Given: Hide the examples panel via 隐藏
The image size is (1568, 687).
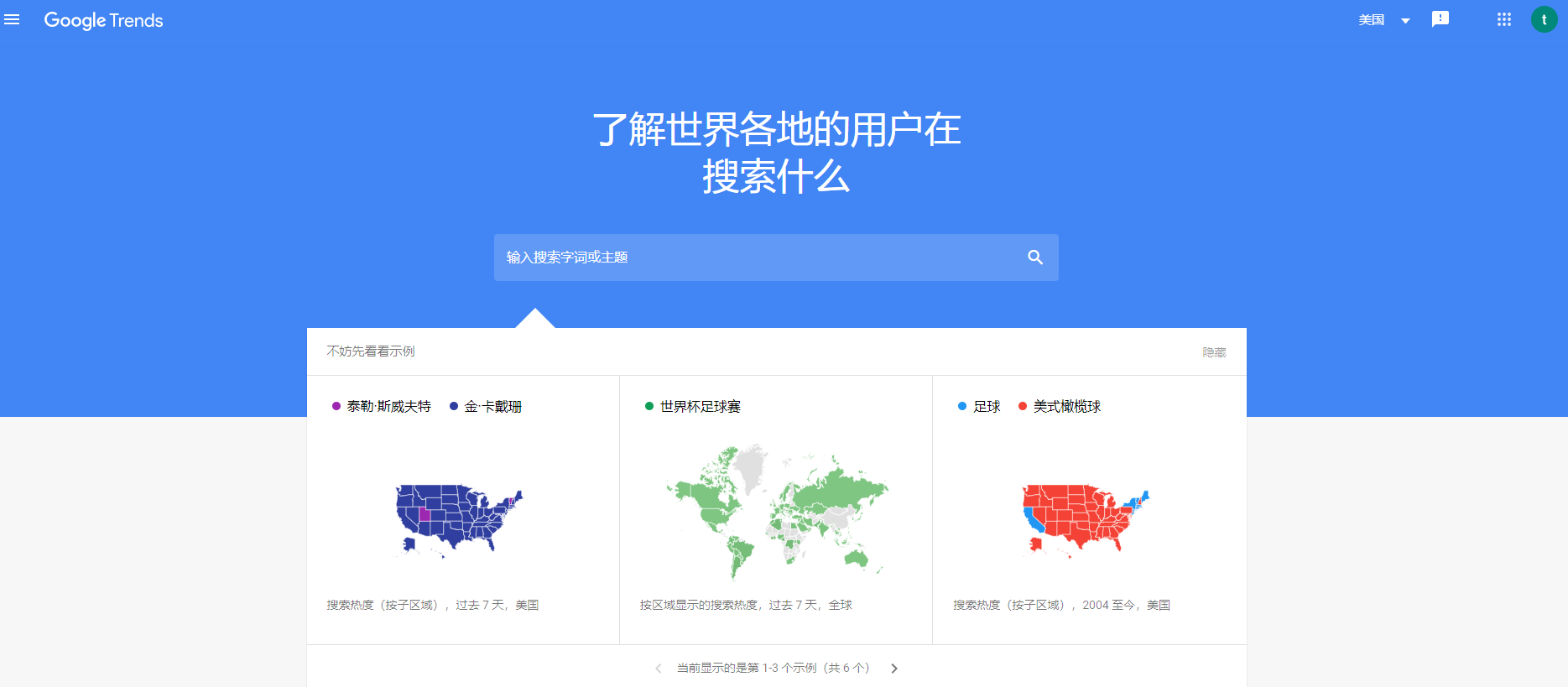Looking at the screenshot, I should (x=1214, y=352).
